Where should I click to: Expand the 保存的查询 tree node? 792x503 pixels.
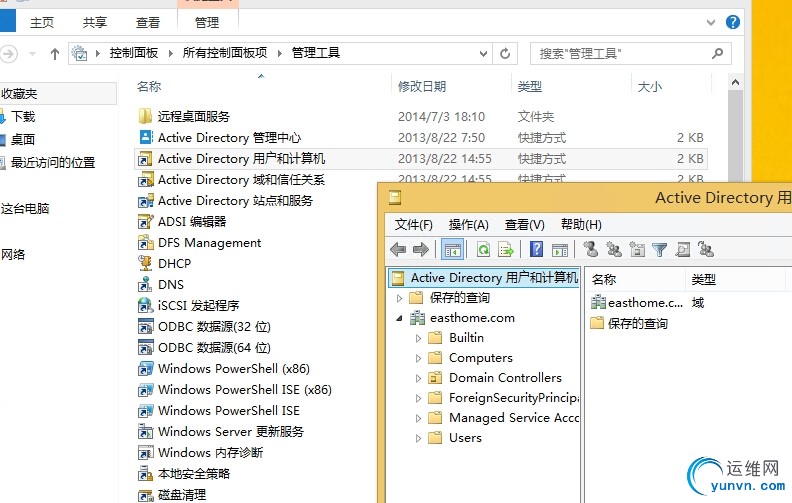tap(399, 298)
